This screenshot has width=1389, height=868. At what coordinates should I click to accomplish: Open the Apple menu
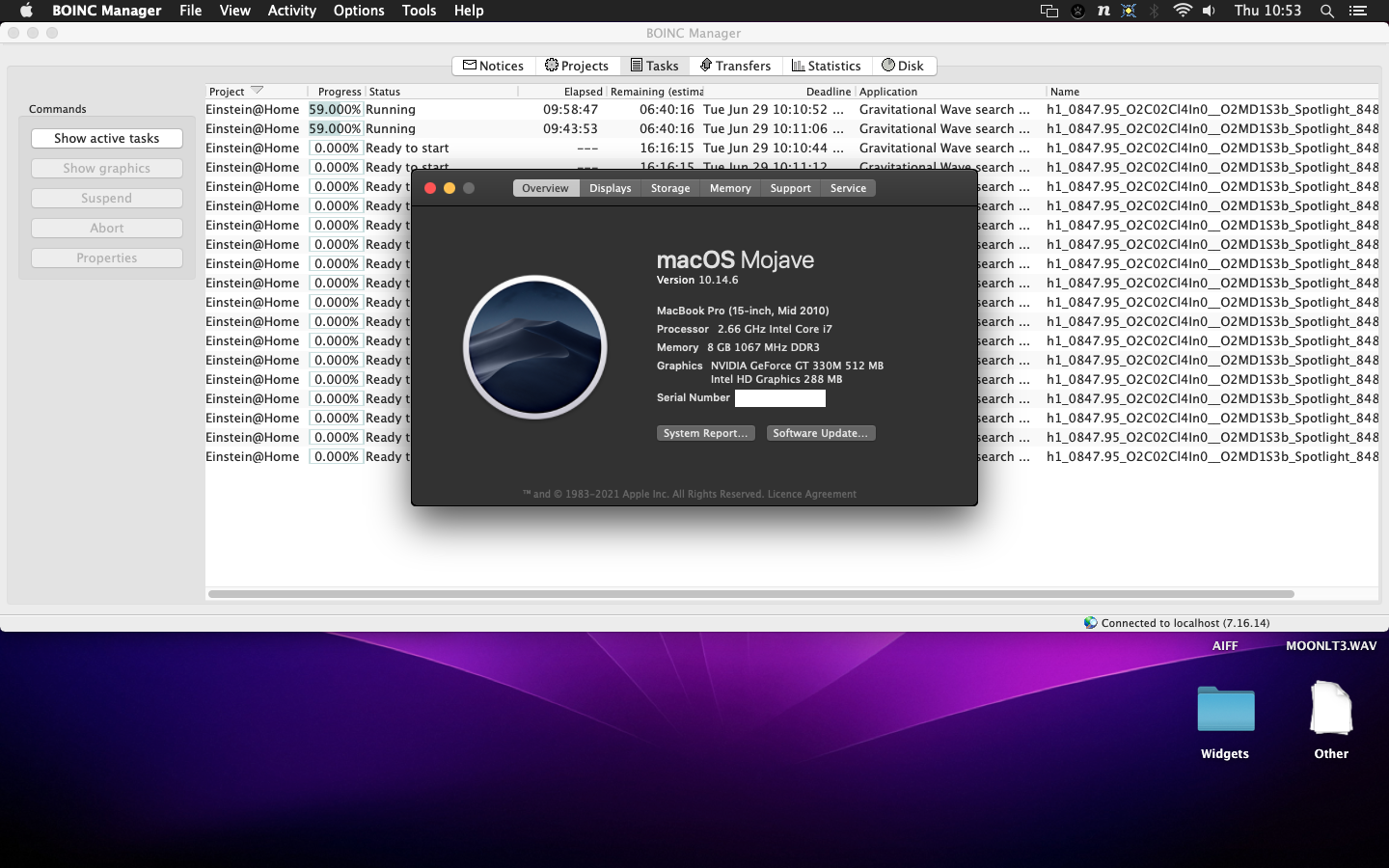pyautogui.click(x=26, y=11)
